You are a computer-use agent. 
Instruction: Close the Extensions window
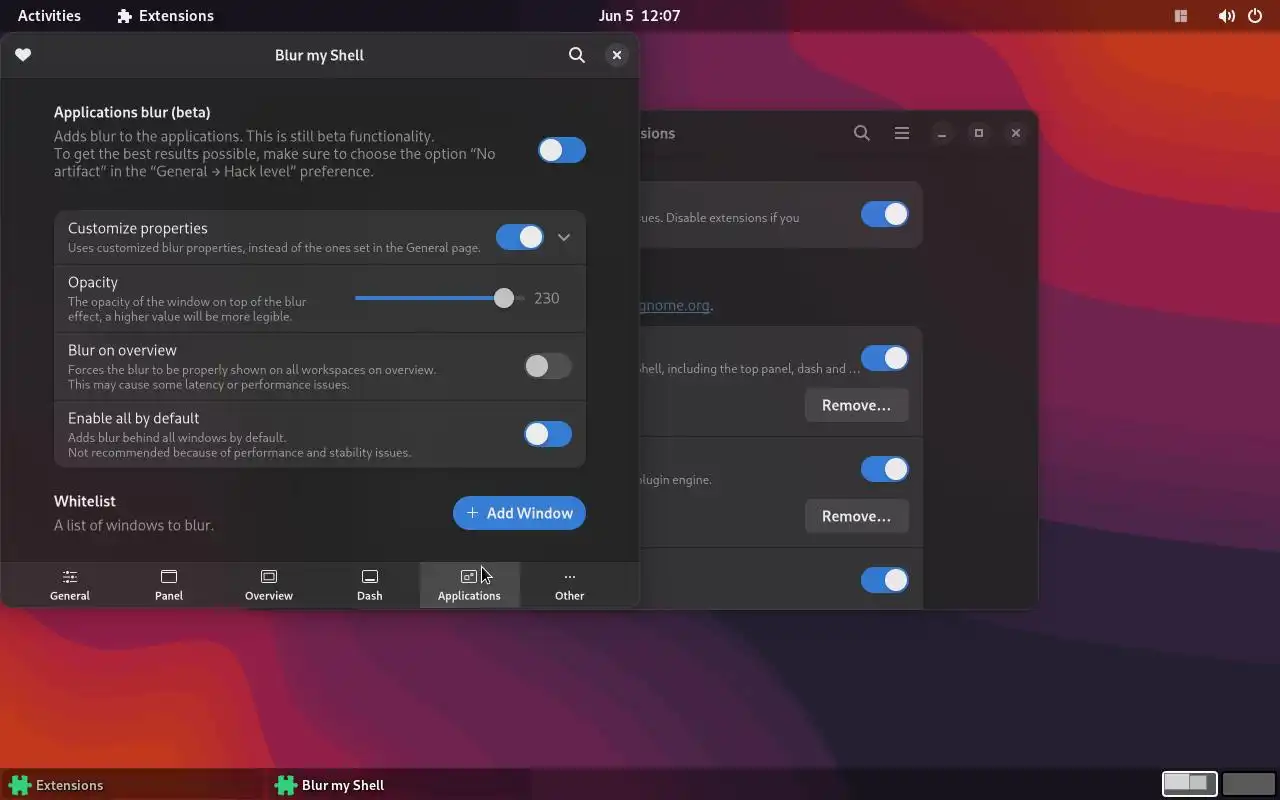[1016, 133]
